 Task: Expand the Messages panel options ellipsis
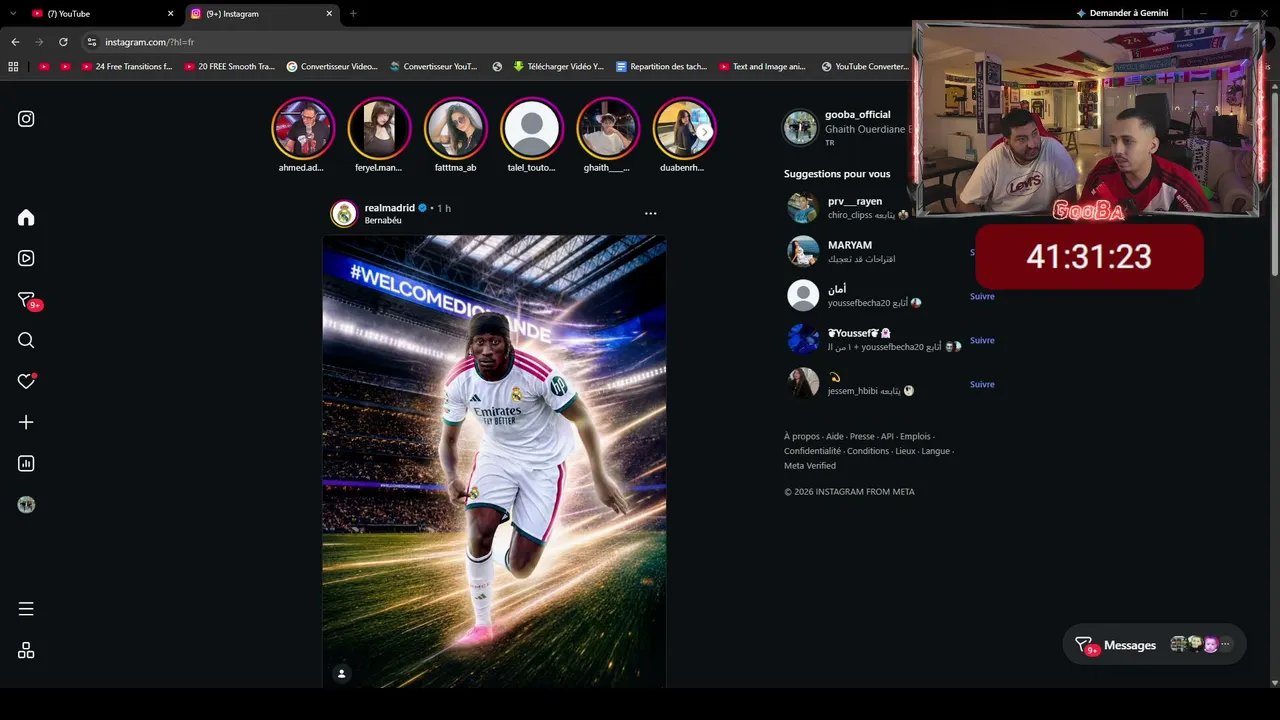coord(1226,645)
